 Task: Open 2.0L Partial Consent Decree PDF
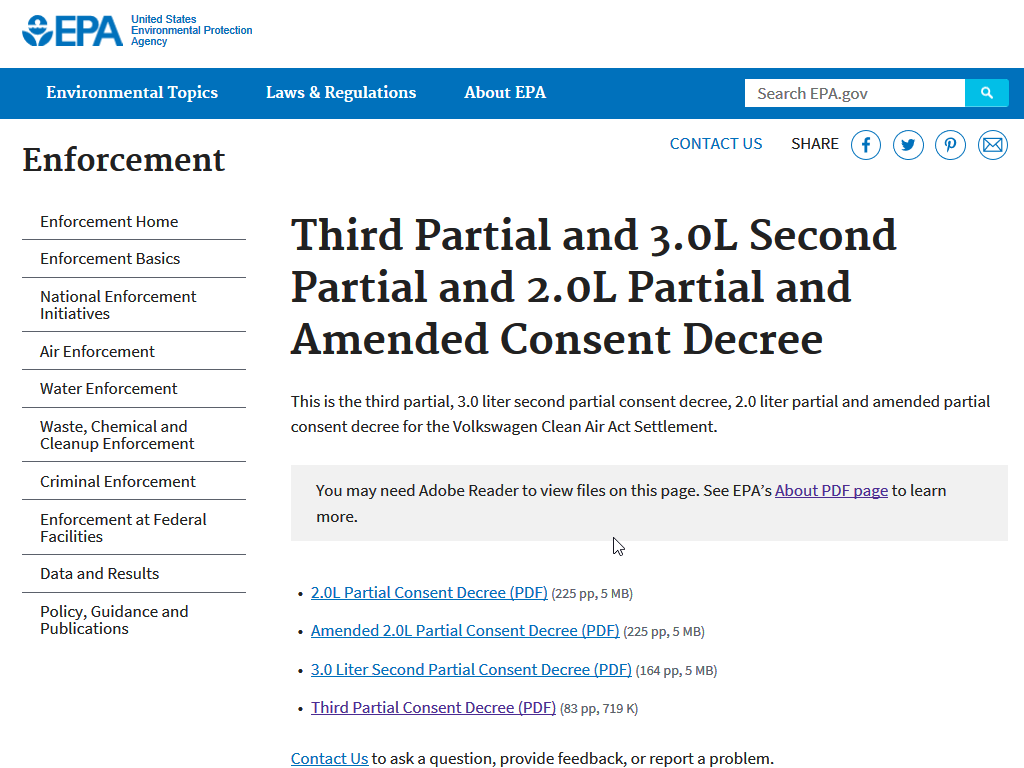click(x=429, y=593)
